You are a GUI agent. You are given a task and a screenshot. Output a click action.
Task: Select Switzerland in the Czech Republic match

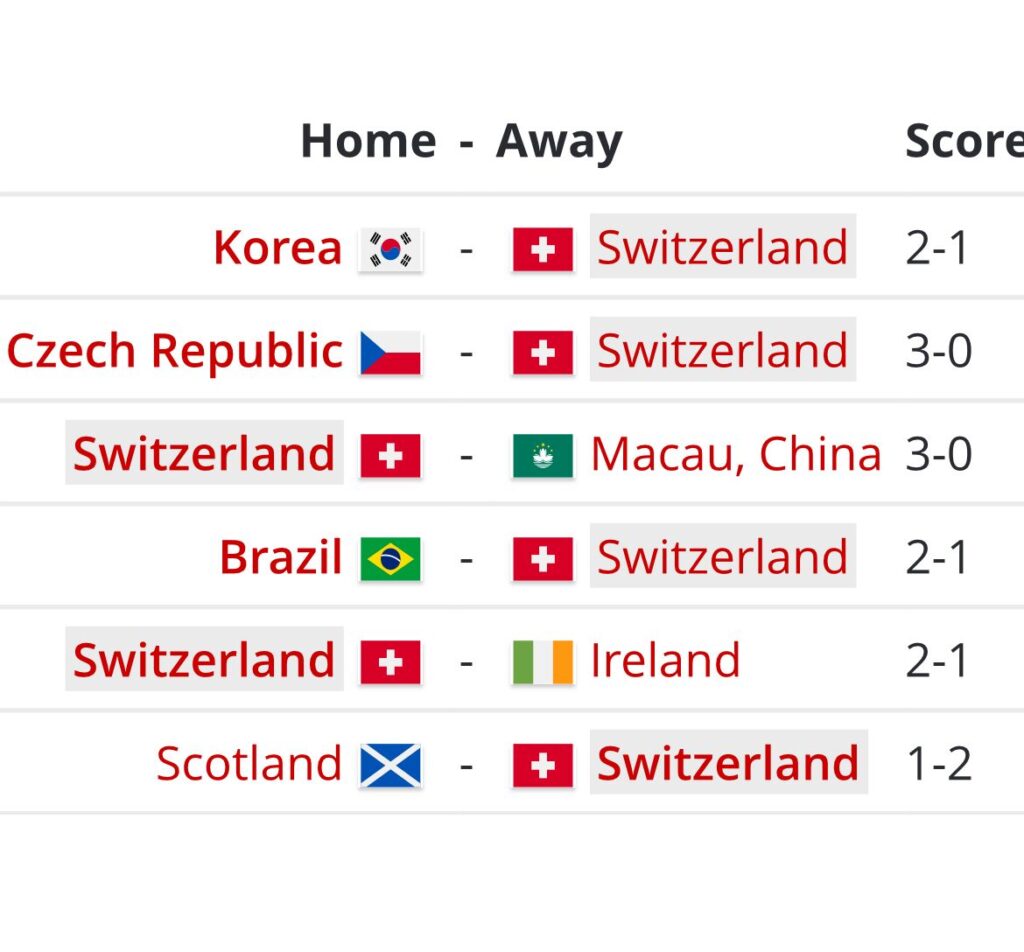723,350
